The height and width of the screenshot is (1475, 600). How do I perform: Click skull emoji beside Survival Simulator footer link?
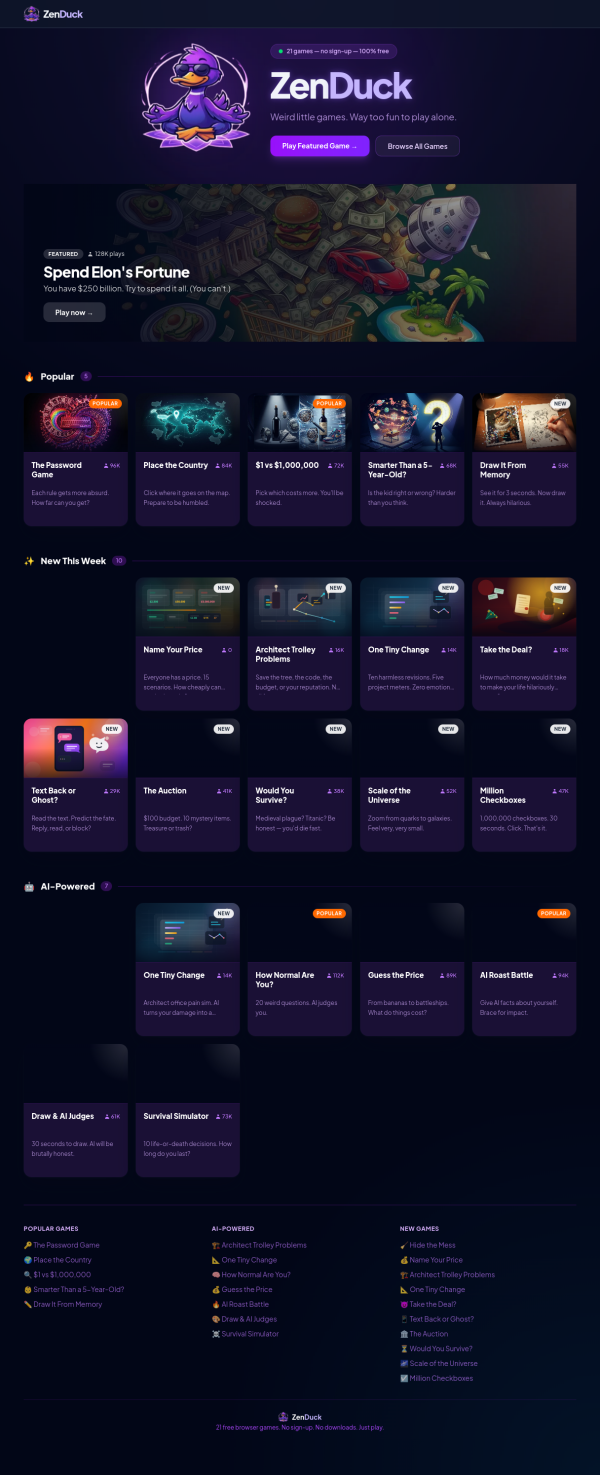[216, 1334]
